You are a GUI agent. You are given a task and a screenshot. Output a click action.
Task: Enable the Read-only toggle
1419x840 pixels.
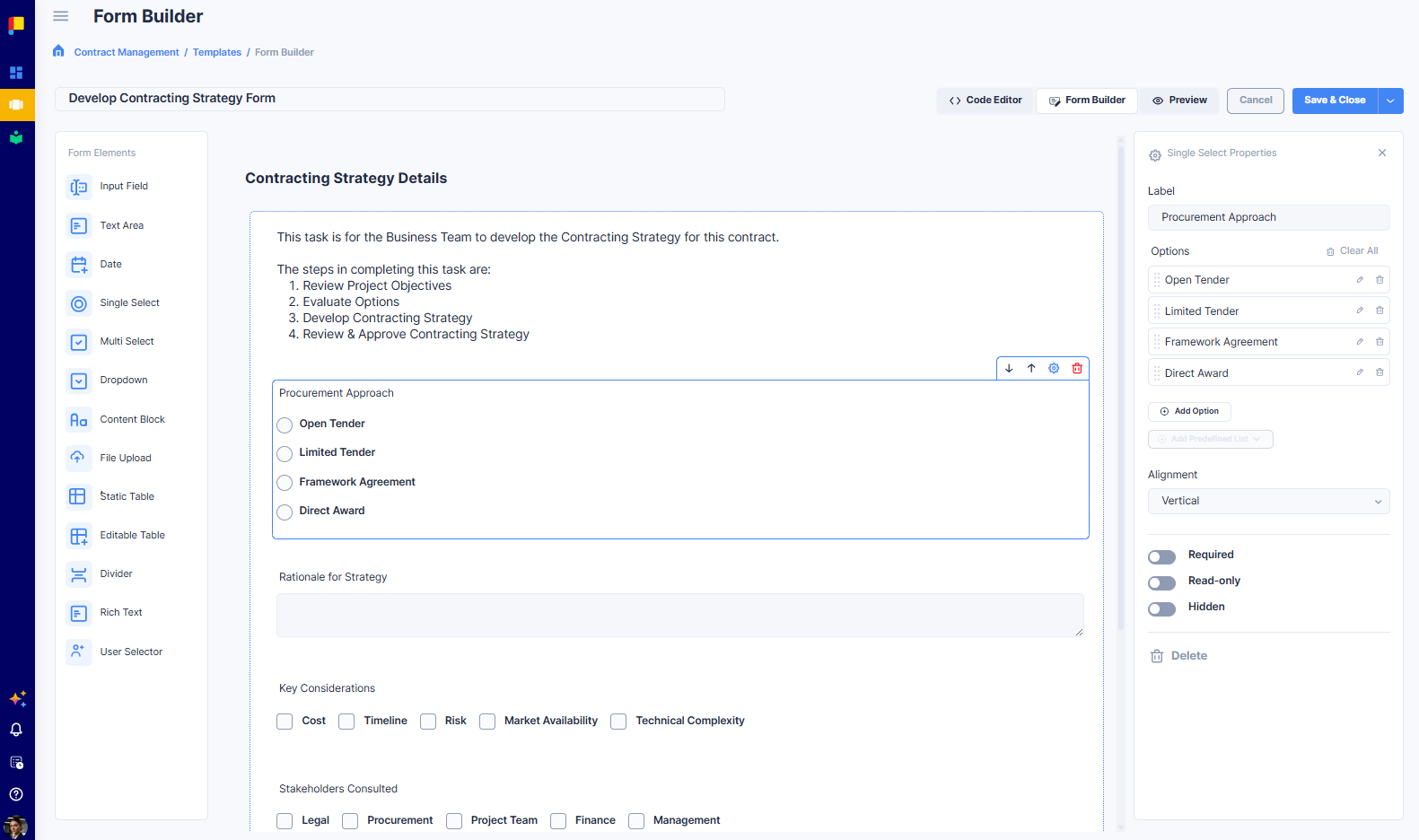tap(1161, 583)
